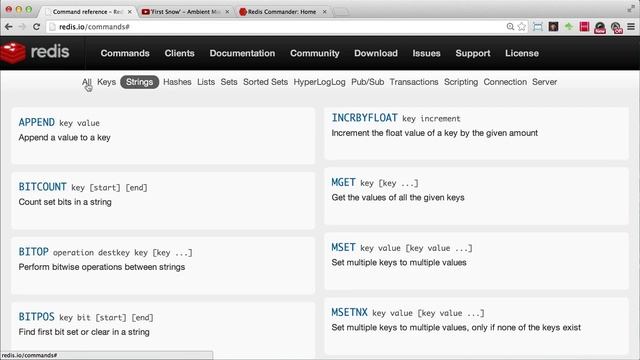Open the Commands nav item

click(x=125, y=53)
